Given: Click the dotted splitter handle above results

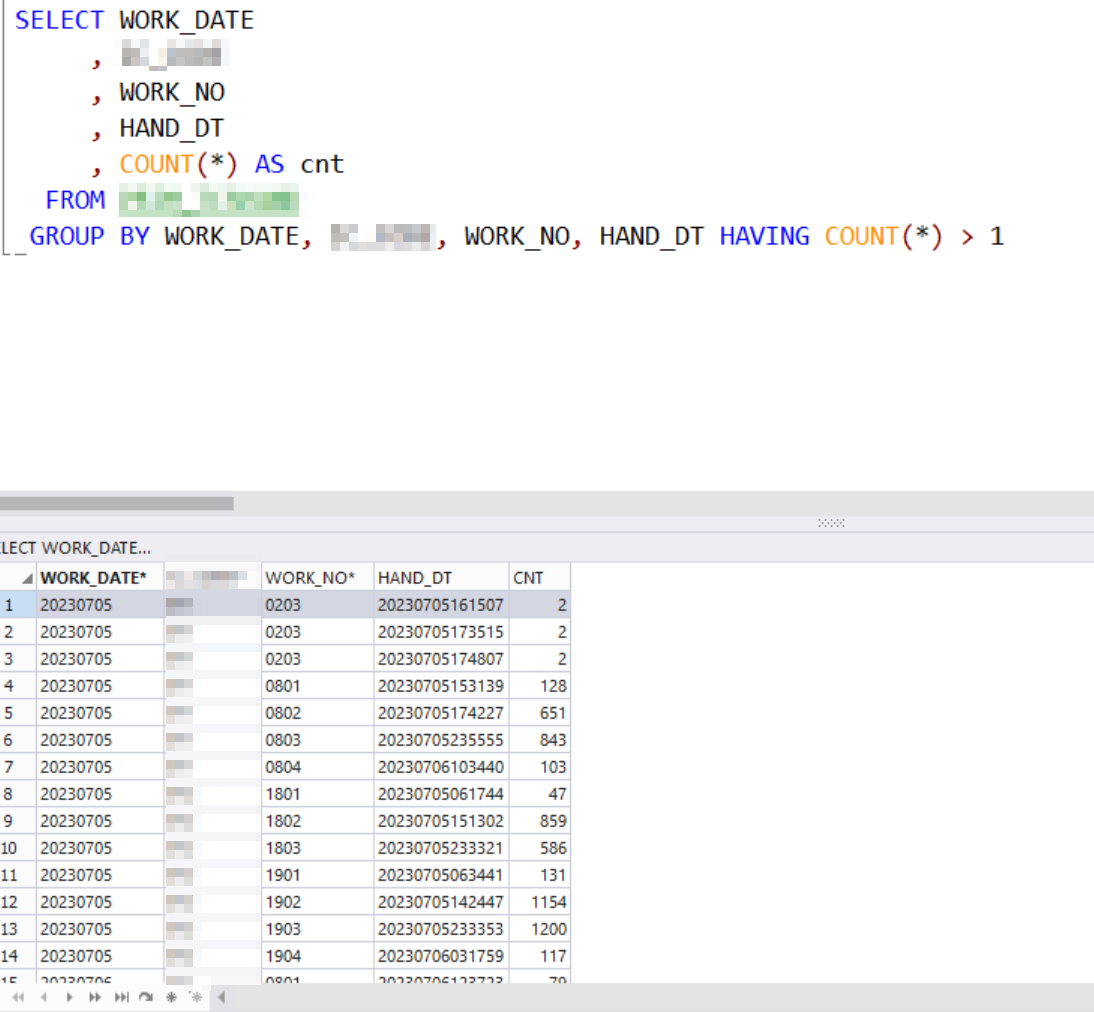Looking at the screenshot, I should pyautogui.click(x=831, y=523).
